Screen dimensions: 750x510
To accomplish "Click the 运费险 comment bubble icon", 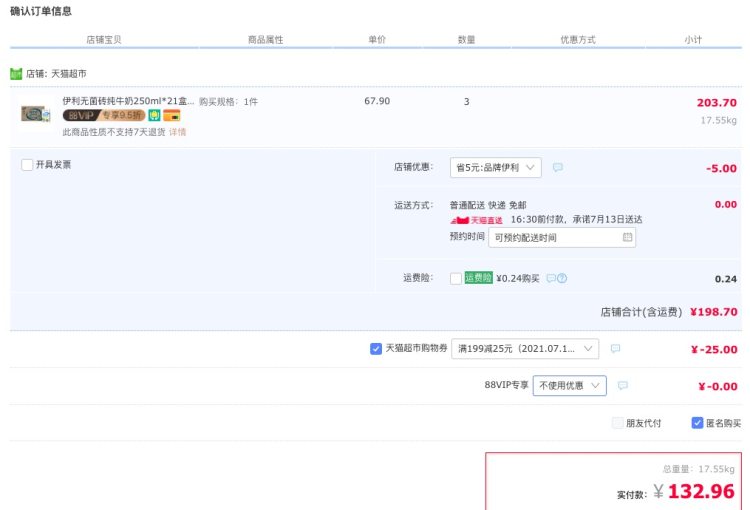I will click(x=551, y=278).
